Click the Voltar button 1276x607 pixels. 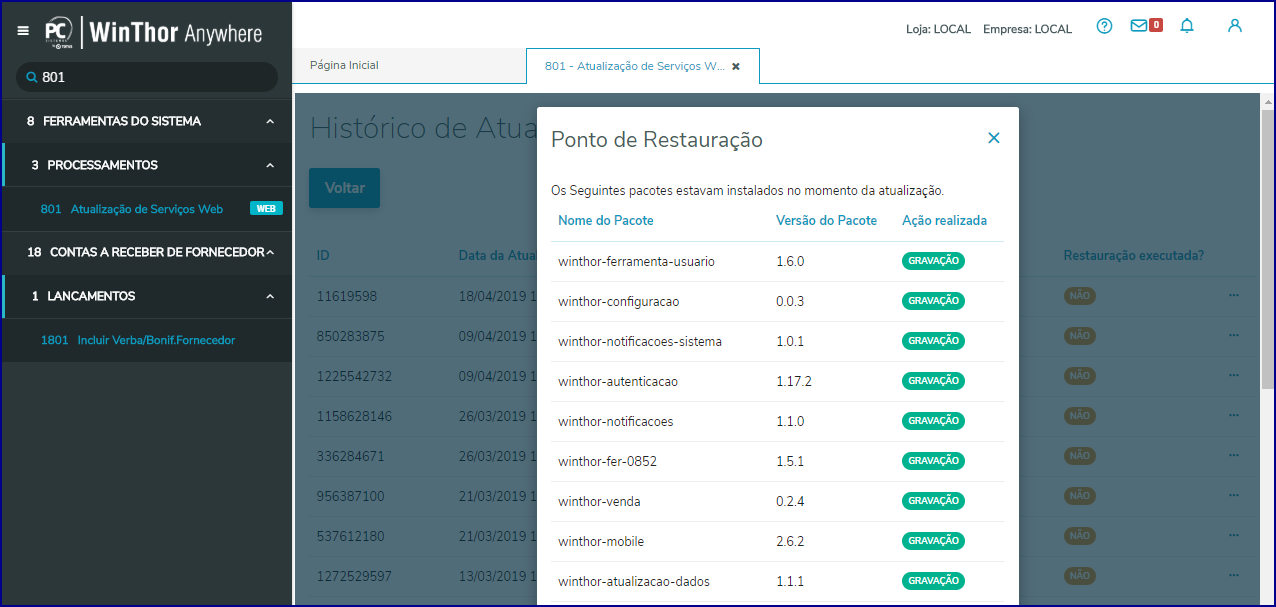coord(344,188)
